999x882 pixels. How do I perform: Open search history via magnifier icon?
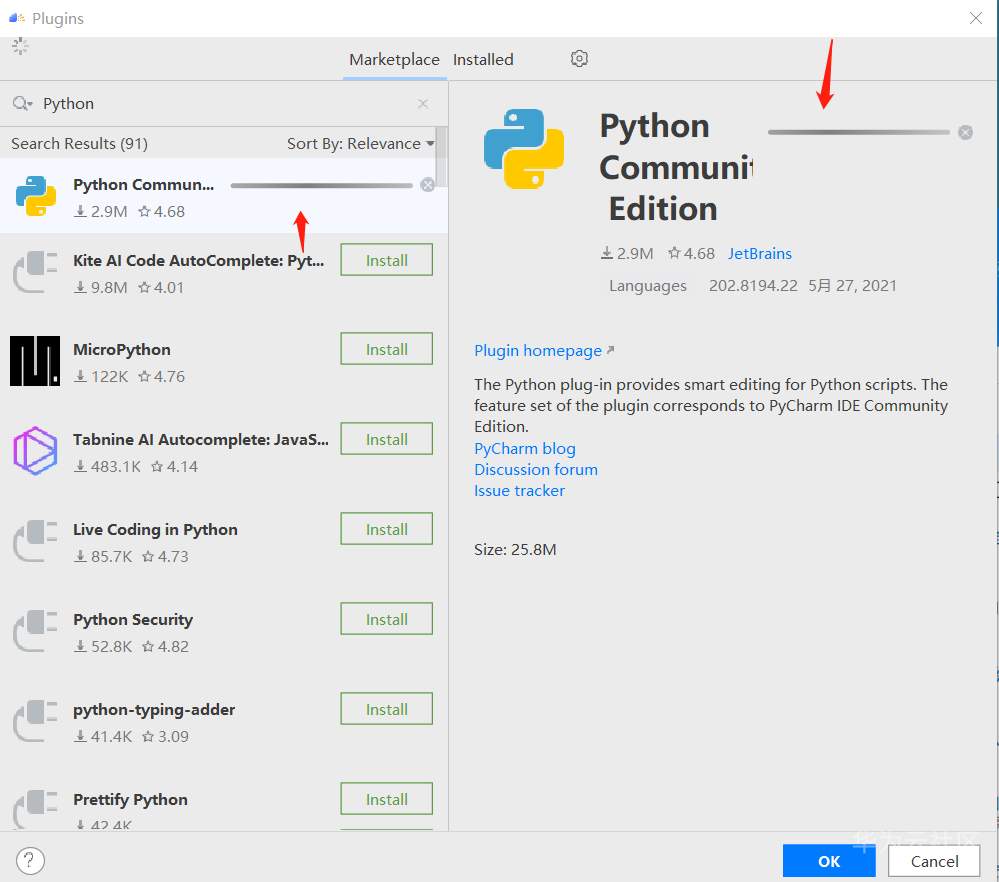pos(22,103)
